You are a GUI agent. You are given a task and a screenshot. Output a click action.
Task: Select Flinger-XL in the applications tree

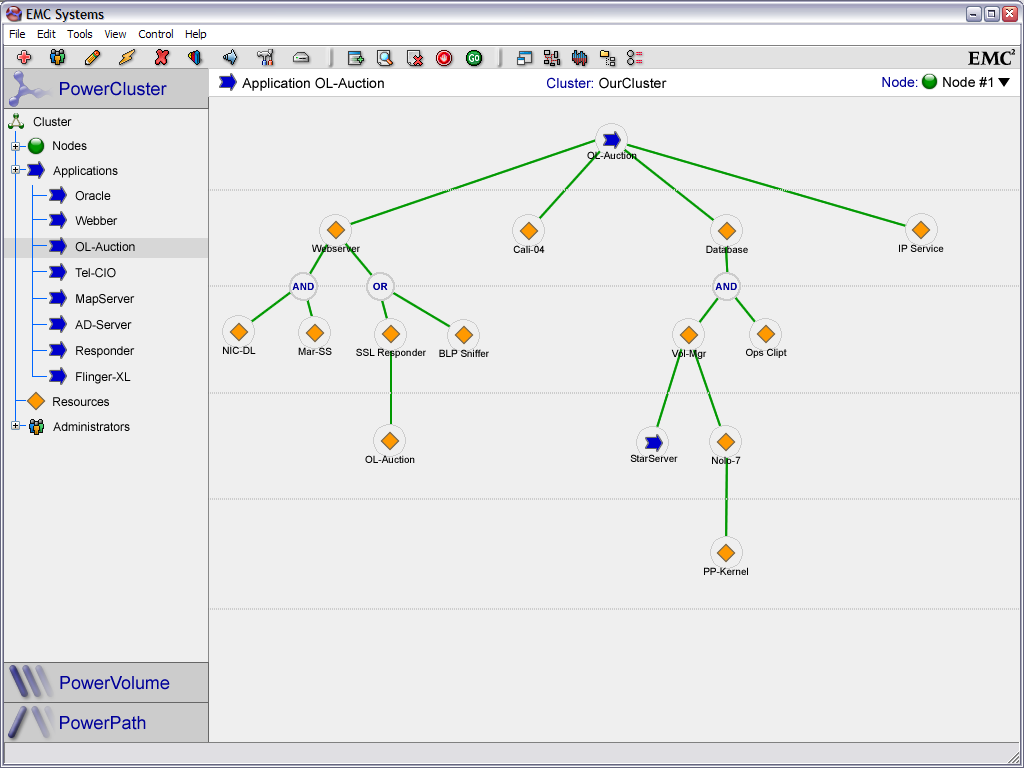click(103, 377)
